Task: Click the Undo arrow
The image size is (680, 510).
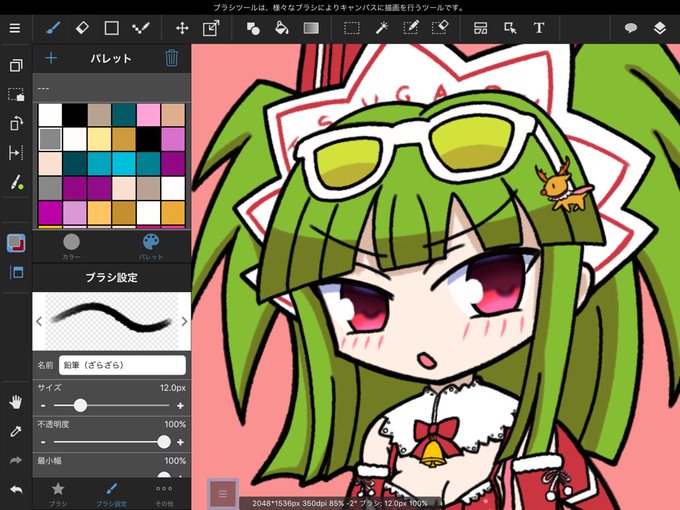Action: 16,490
